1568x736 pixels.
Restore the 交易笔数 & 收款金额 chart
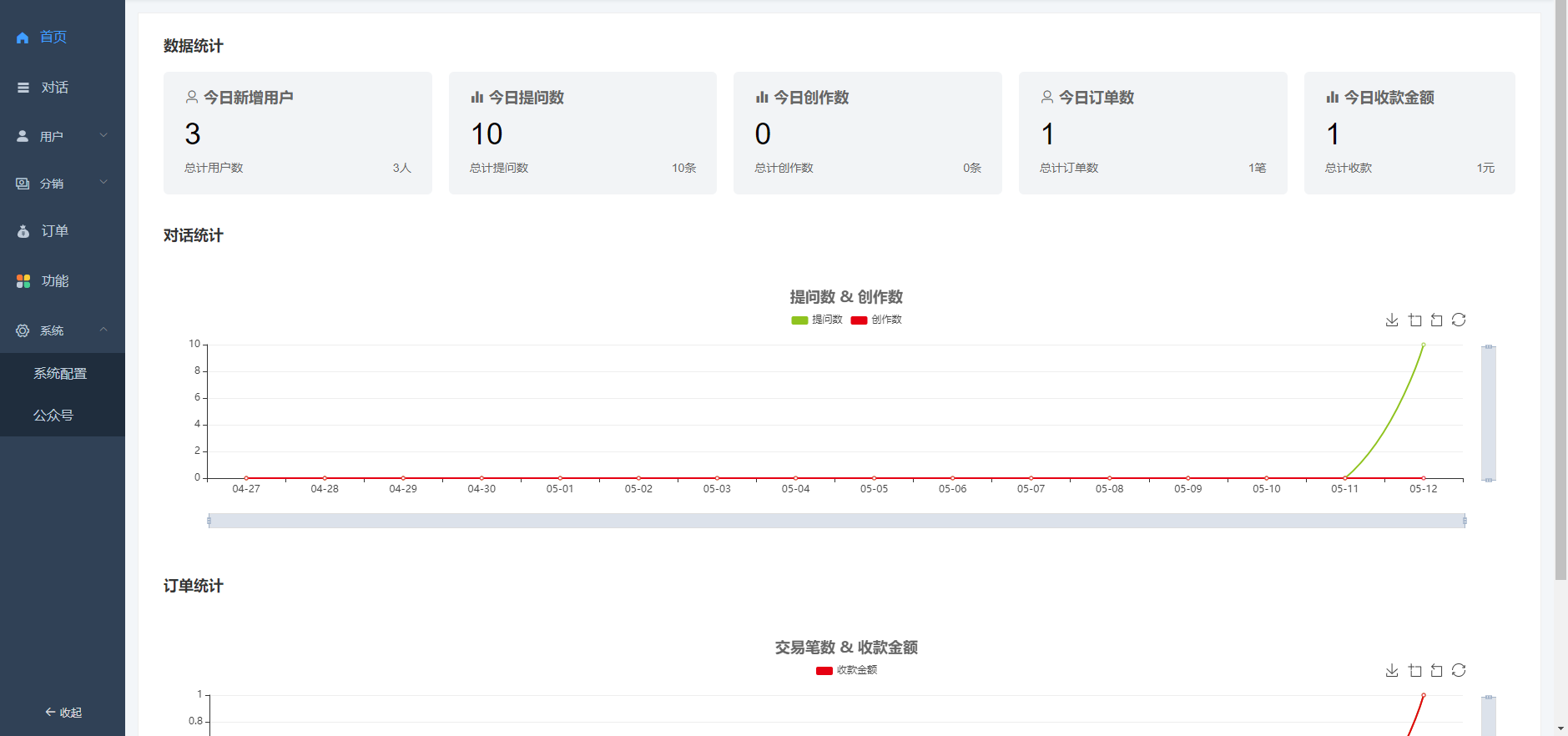pyautogui.click(x=1459, y=670)
